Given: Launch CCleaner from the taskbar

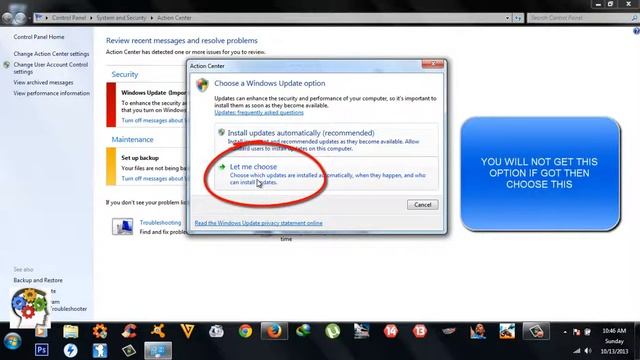Looking at the screenshot, I should [129, 331].
